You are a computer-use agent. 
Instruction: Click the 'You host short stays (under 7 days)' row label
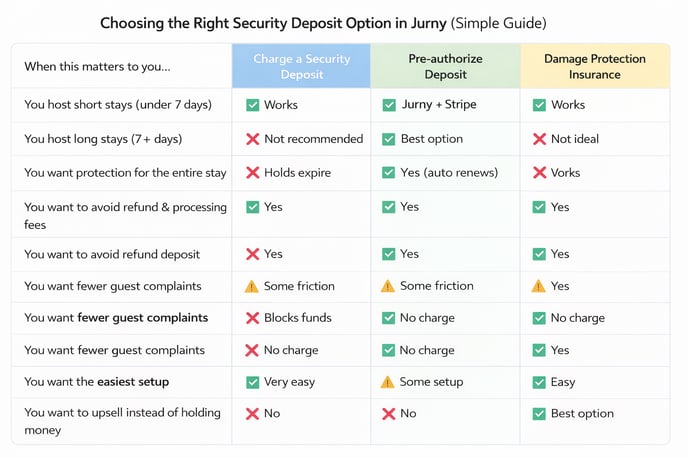coord(119,105)
